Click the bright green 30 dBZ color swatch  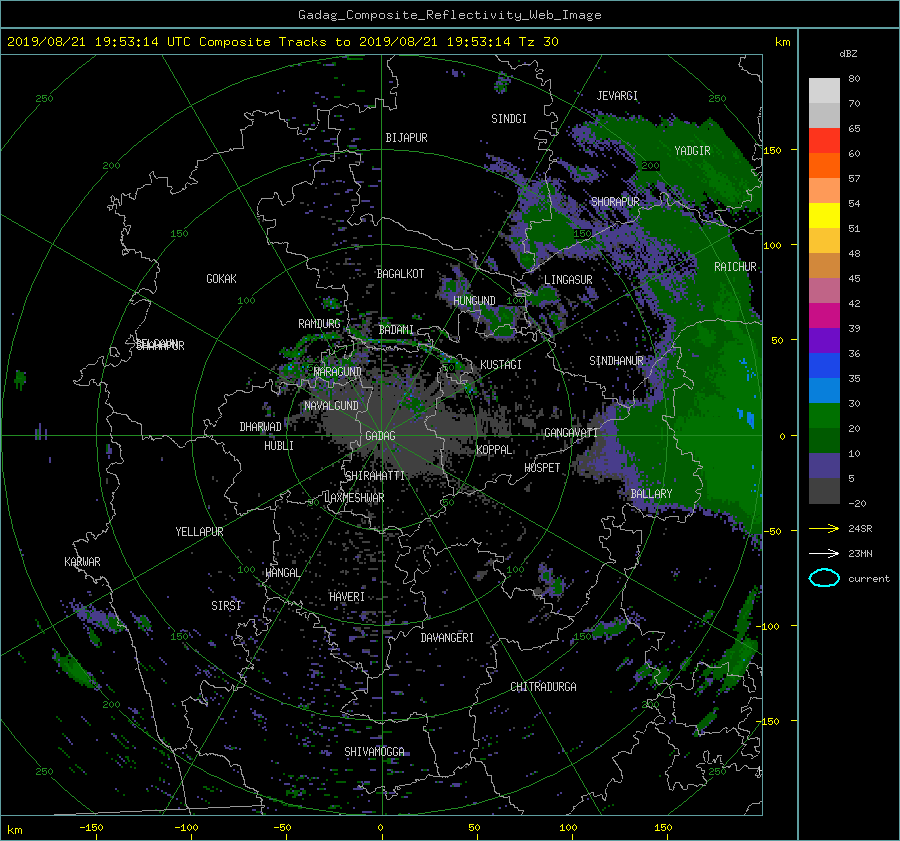[824, 416]
